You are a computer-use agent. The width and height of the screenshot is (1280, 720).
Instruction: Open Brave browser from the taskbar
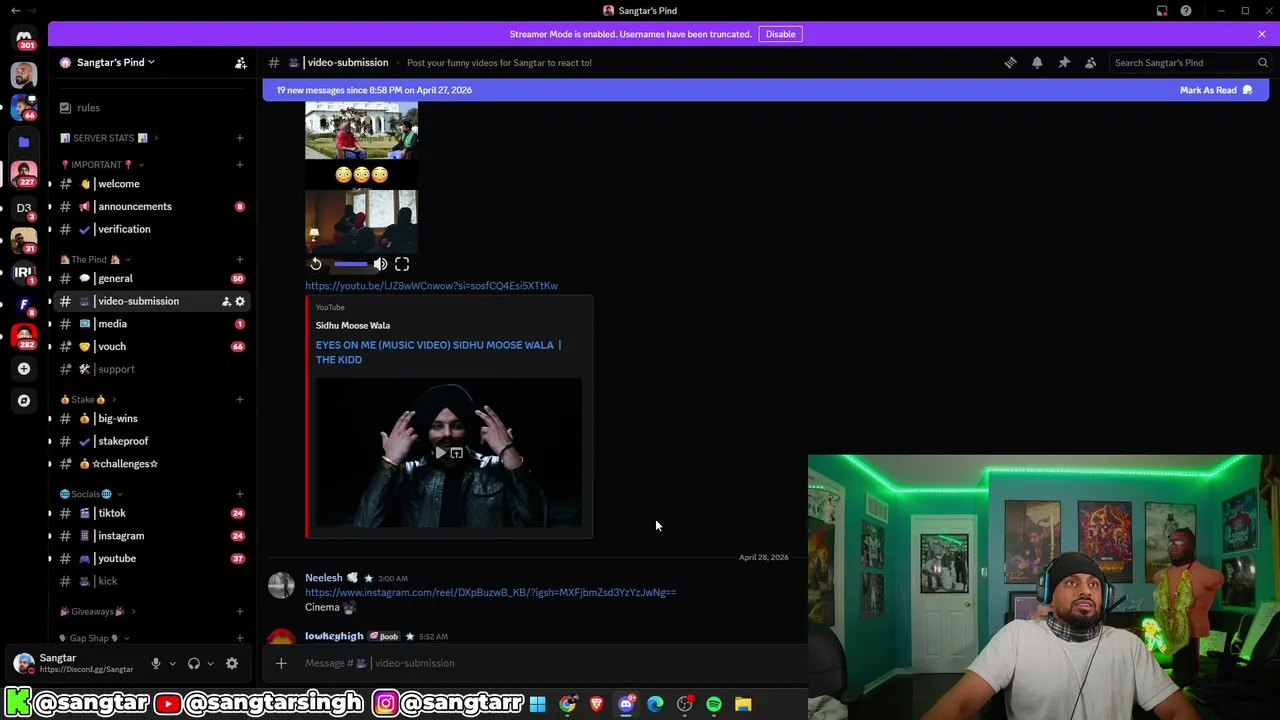click(x=597, y=704)
